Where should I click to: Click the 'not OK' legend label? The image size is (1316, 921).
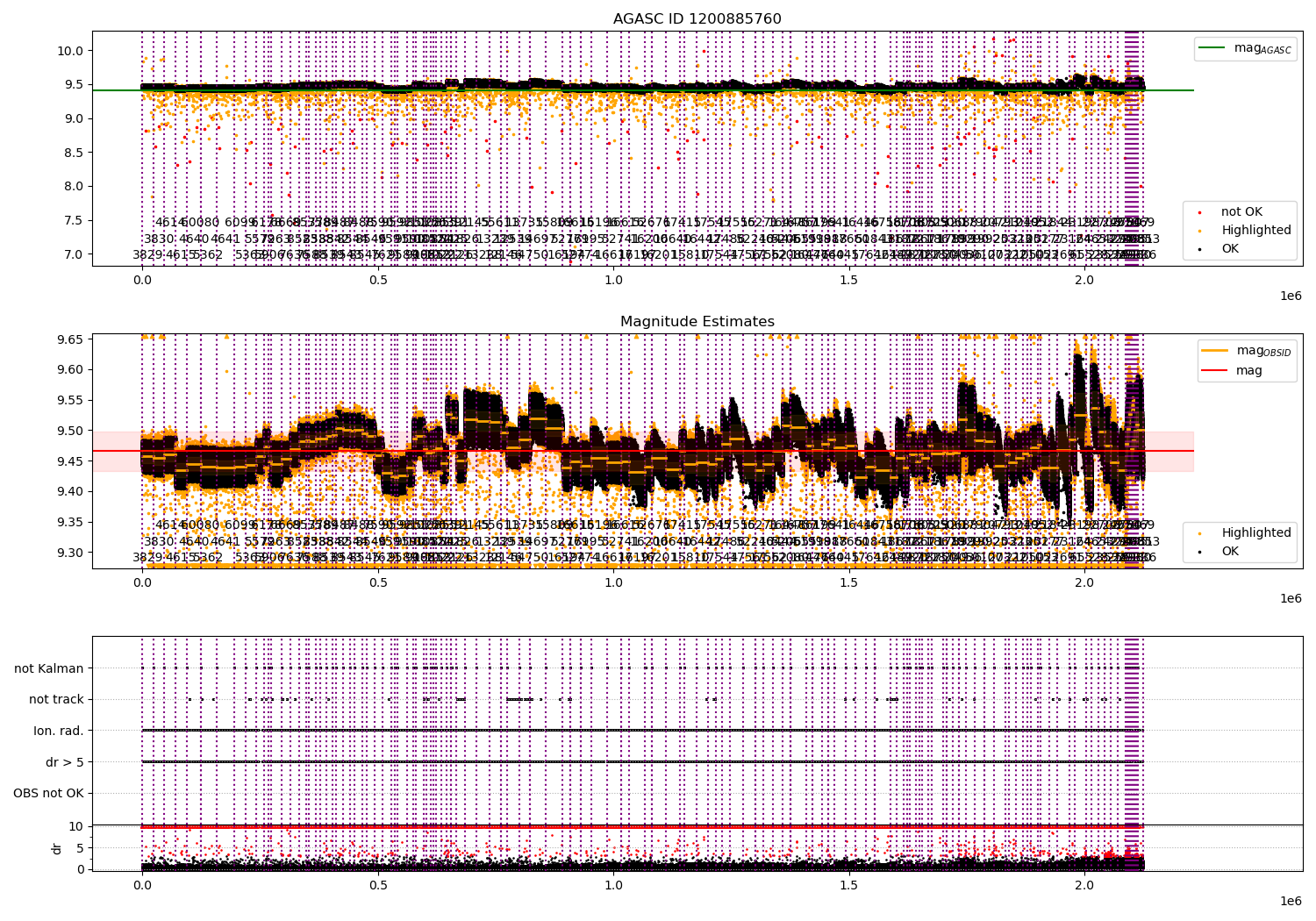click(1241, 212)
